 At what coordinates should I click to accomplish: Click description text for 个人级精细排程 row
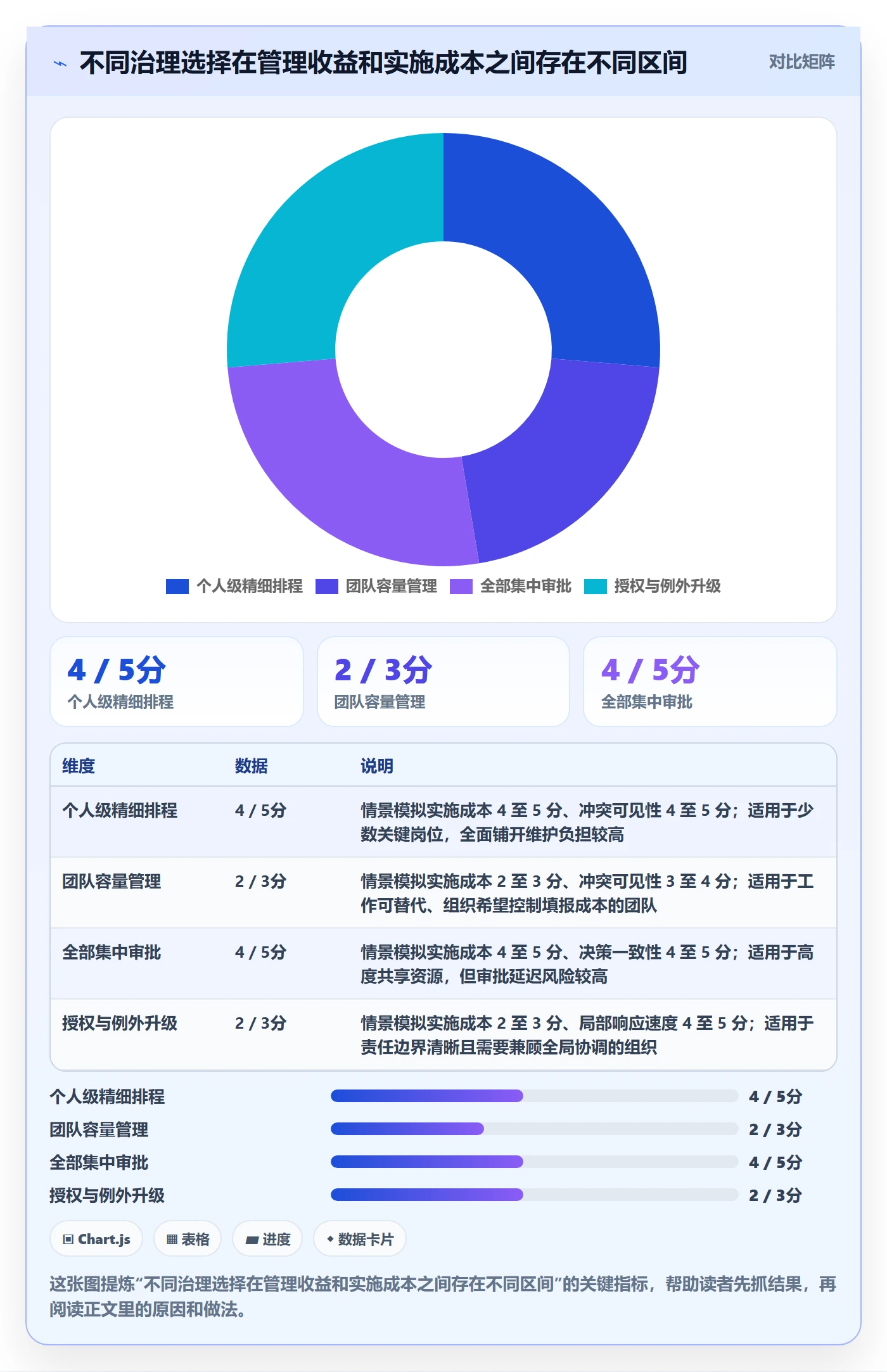click(x=587, y=822)
